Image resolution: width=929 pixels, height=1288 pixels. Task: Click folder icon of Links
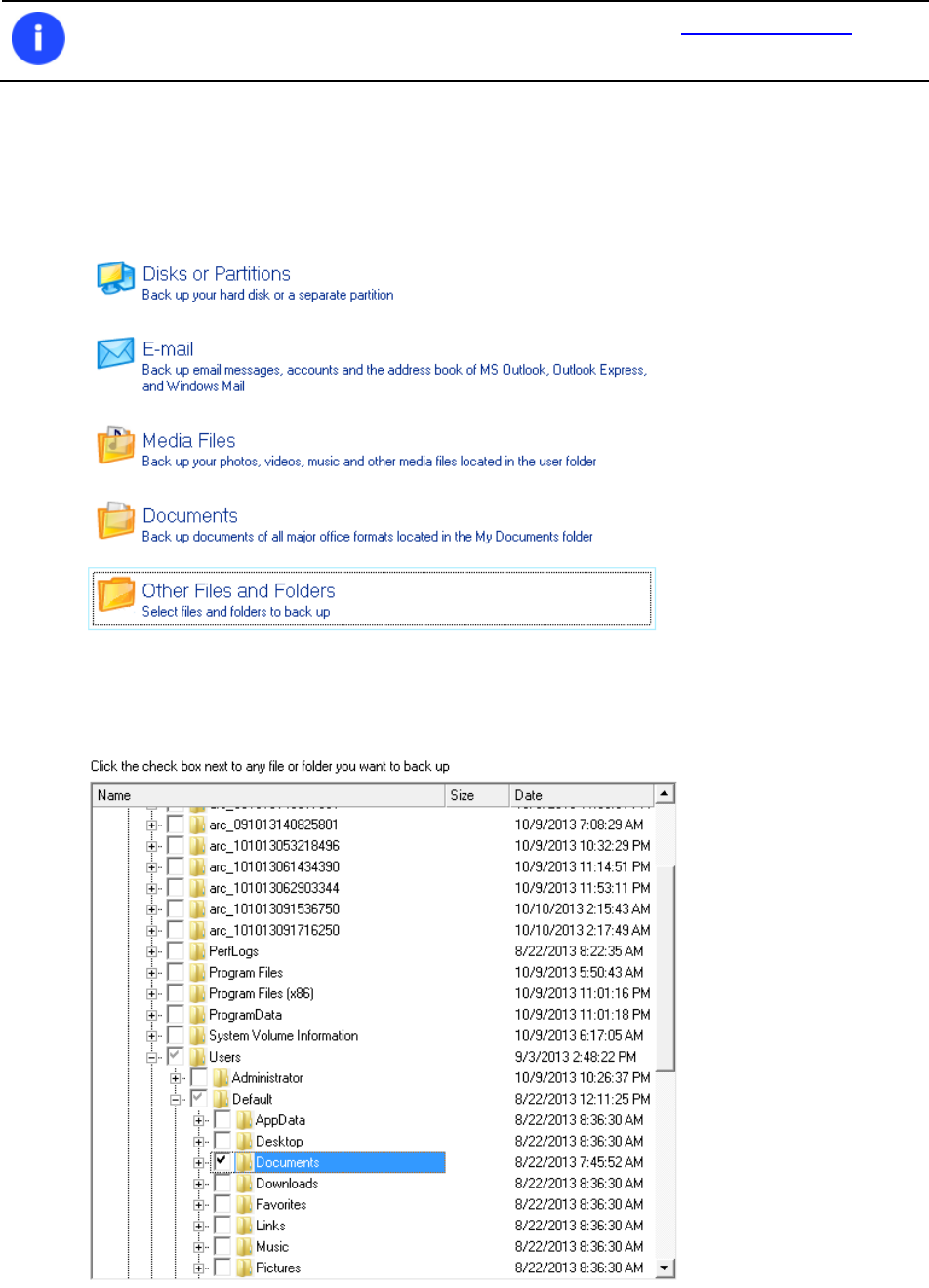pos(244,1226)
